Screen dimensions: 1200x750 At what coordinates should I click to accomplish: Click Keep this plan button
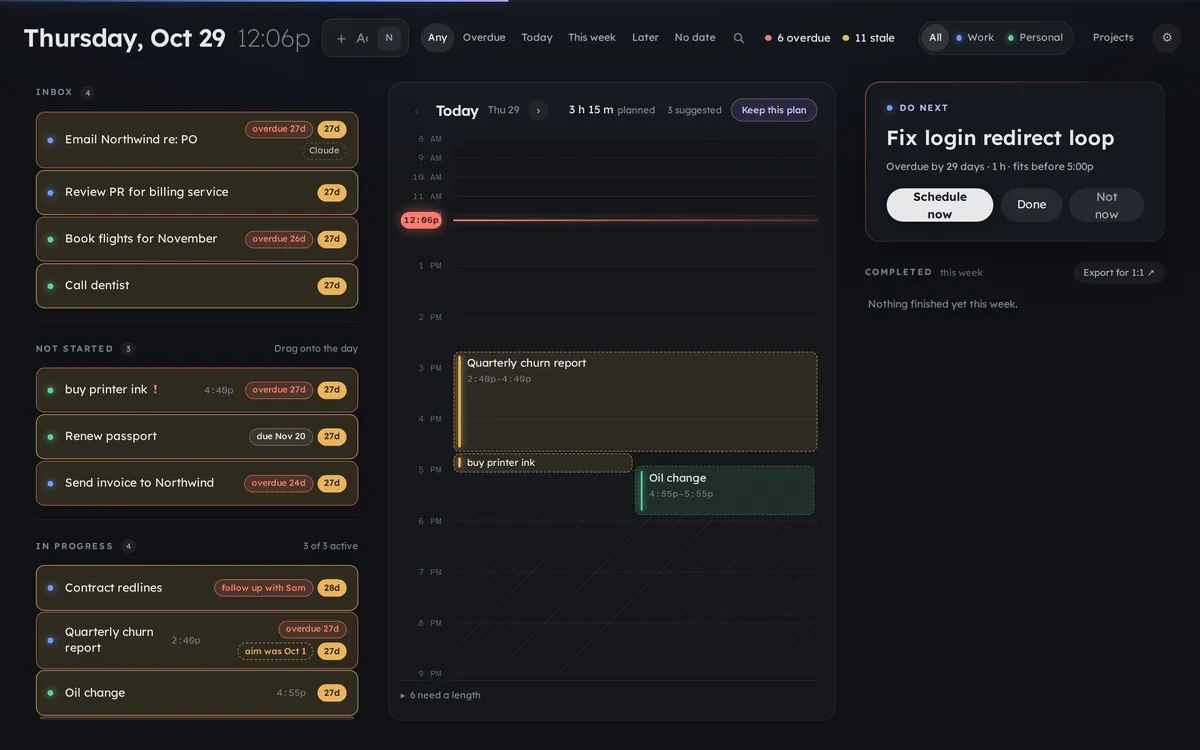click(x=774, y=110)
